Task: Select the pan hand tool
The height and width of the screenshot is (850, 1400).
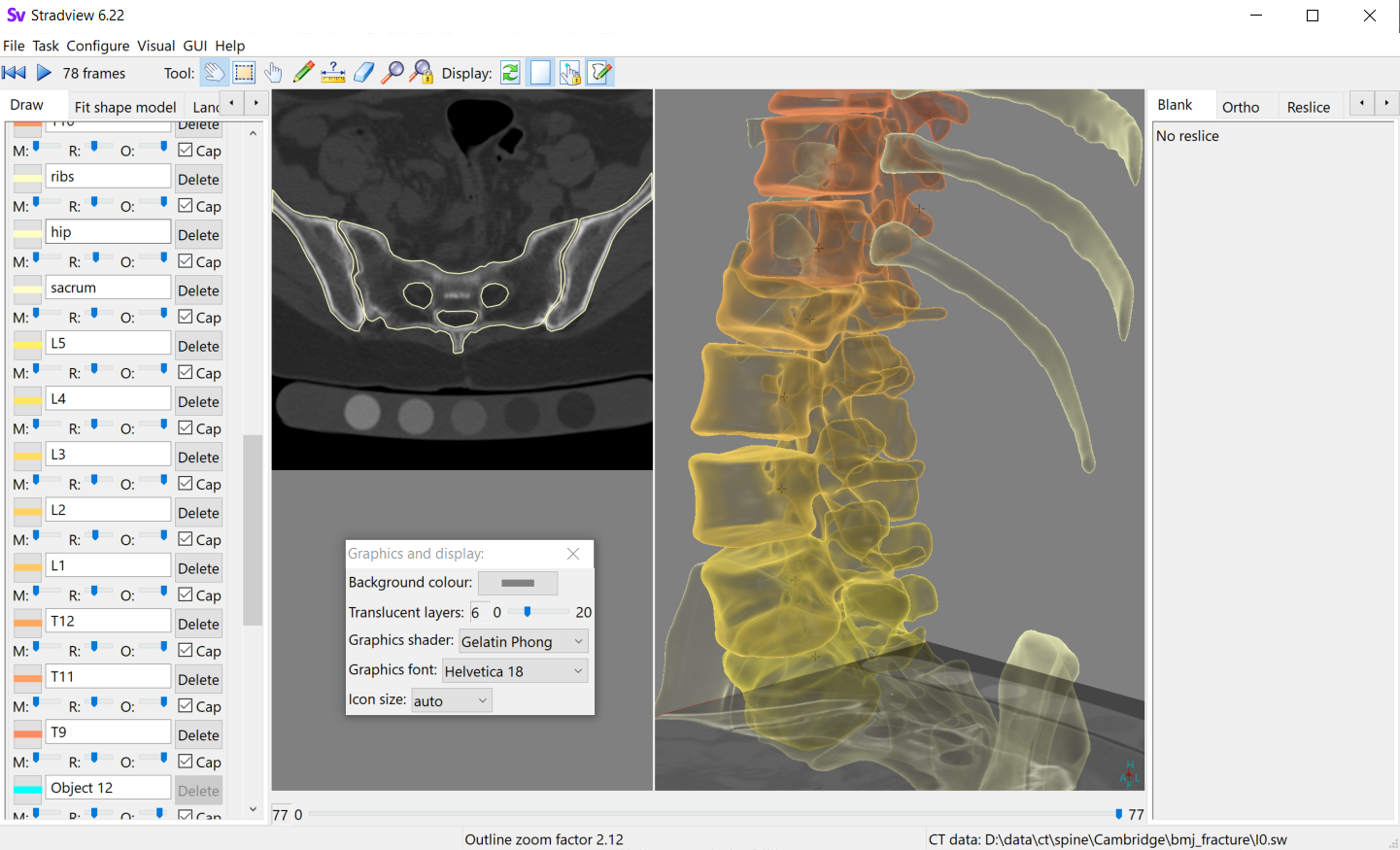Action: pyautogui.click(x=214, y=73)
